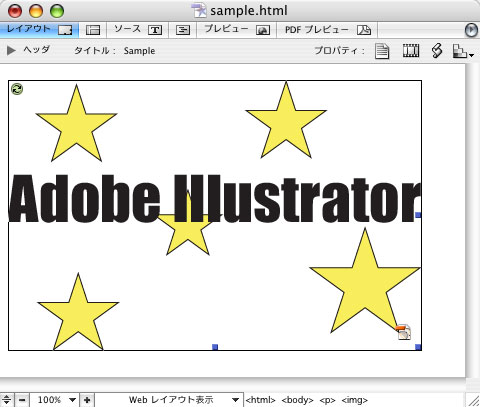Click the zoom out minus button

(x=22, y=400)
